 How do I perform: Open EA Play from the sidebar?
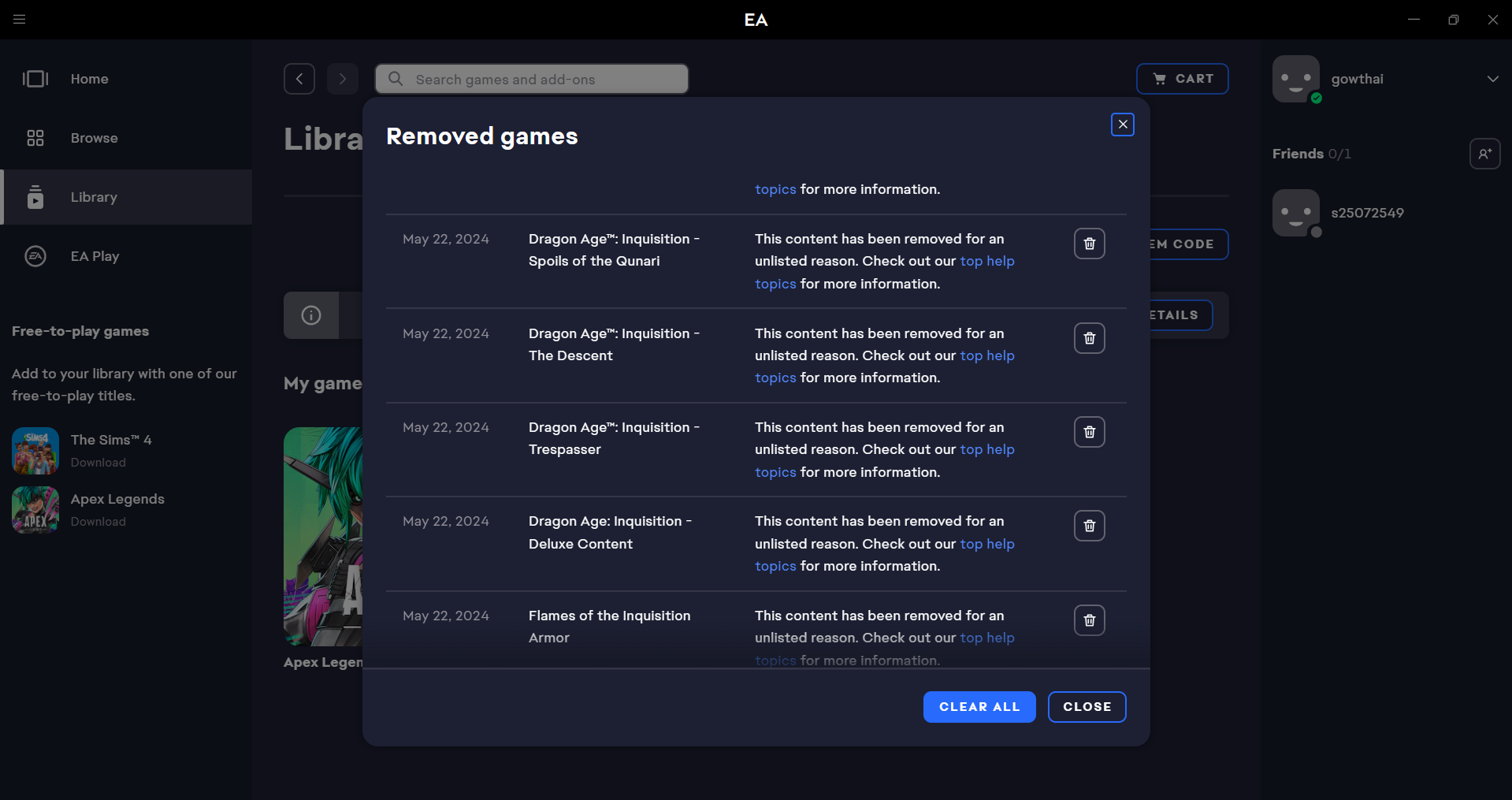tap(95, 256)
